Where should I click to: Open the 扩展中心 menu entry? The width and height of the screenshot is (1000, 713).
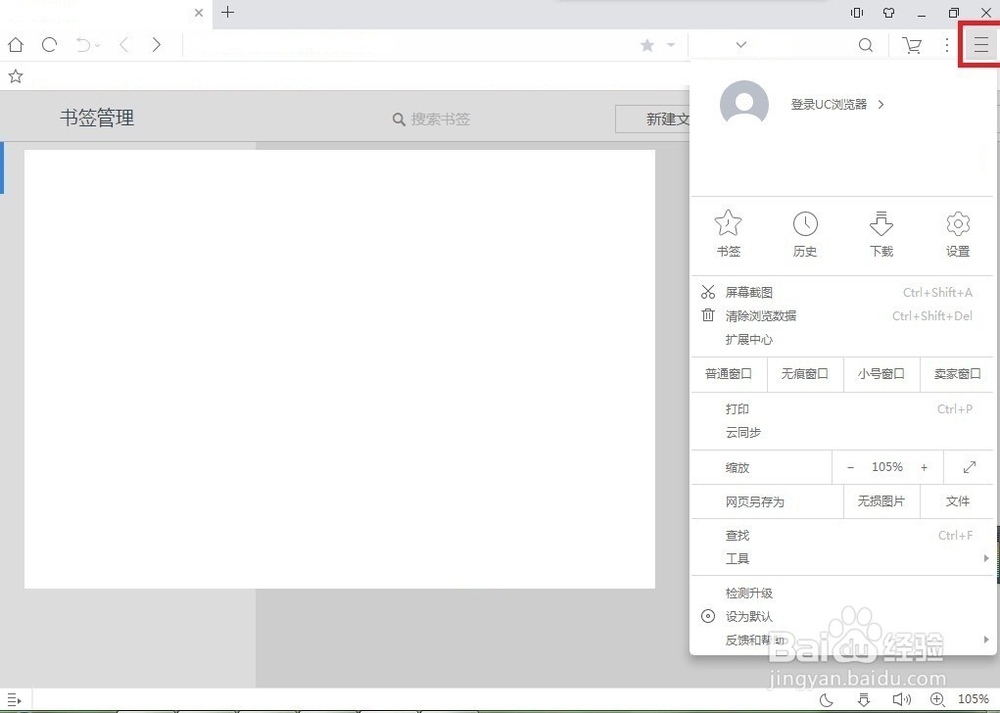[x=747, y=339]
